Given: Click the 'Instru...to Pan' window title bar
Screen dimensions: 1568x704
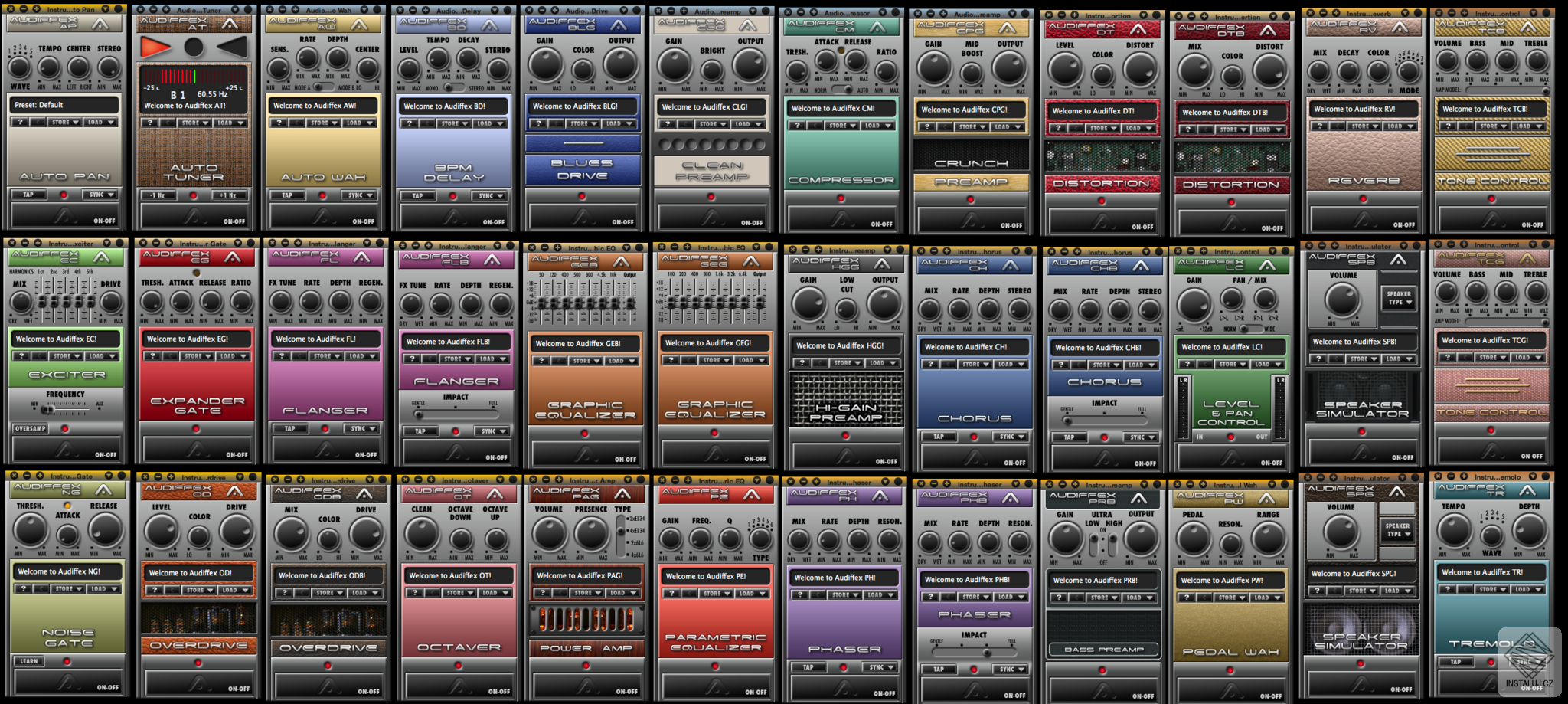Looking at the screenshot, I should coord(65,9).
